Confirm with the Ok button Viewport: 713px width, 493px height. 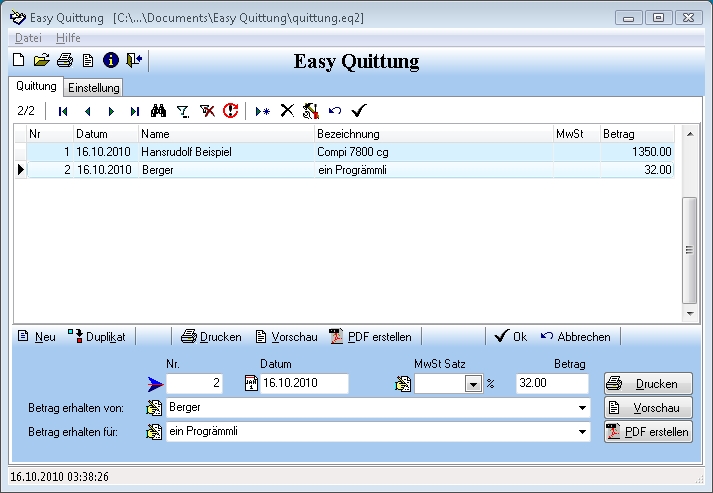(511, 337)
